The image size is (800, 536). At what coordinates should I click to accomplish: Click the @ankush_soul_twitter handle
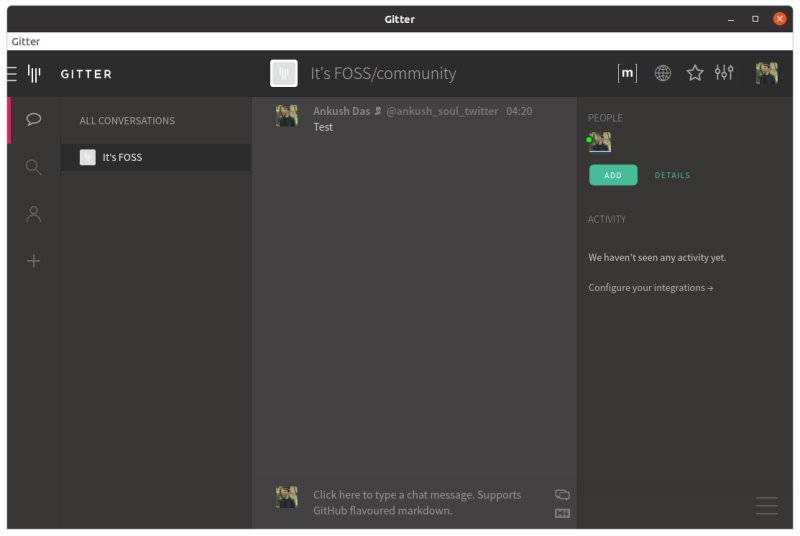tap(442, 111)
